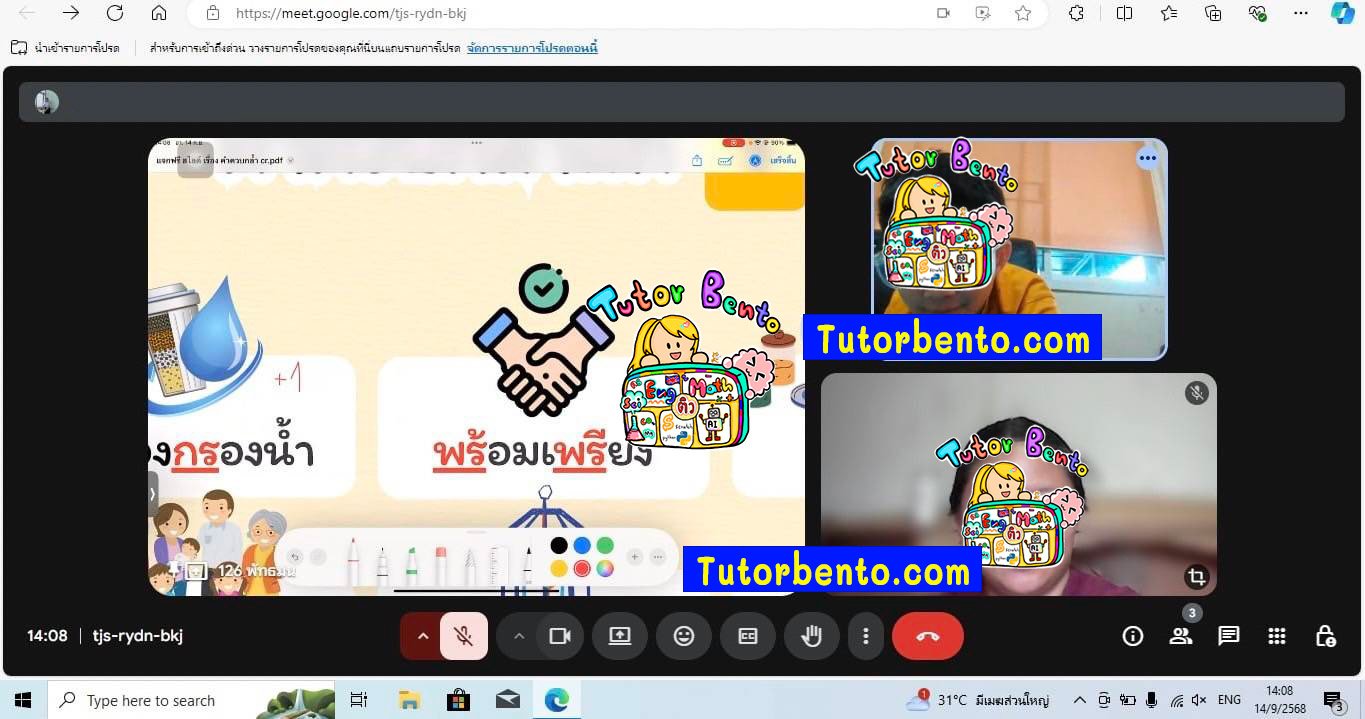Toggle closed captions on
The height and width of the screenshot is (719, 1365).
point(748,636)
